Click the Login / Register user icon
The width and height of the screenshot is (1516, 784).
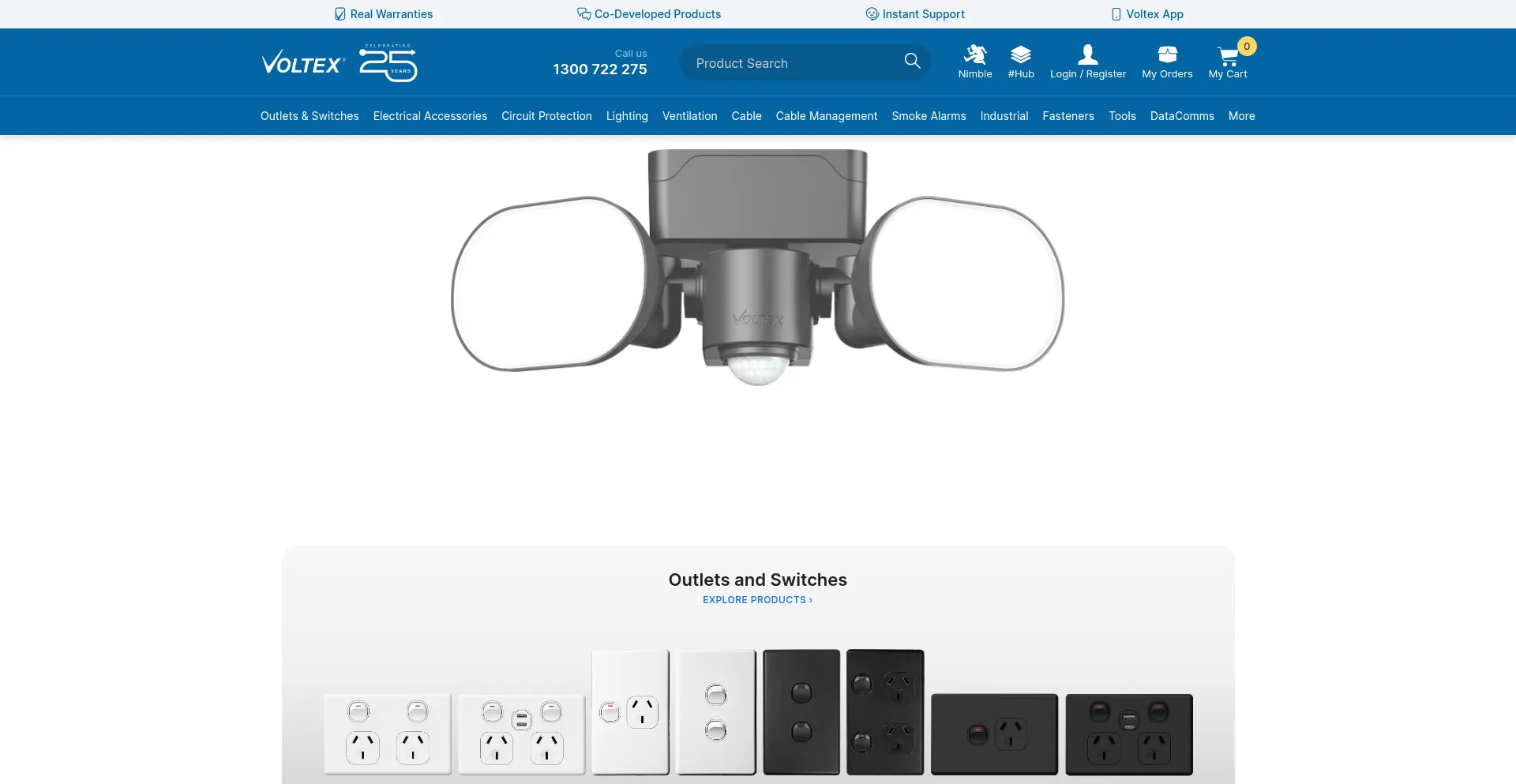pos(1088,54)
